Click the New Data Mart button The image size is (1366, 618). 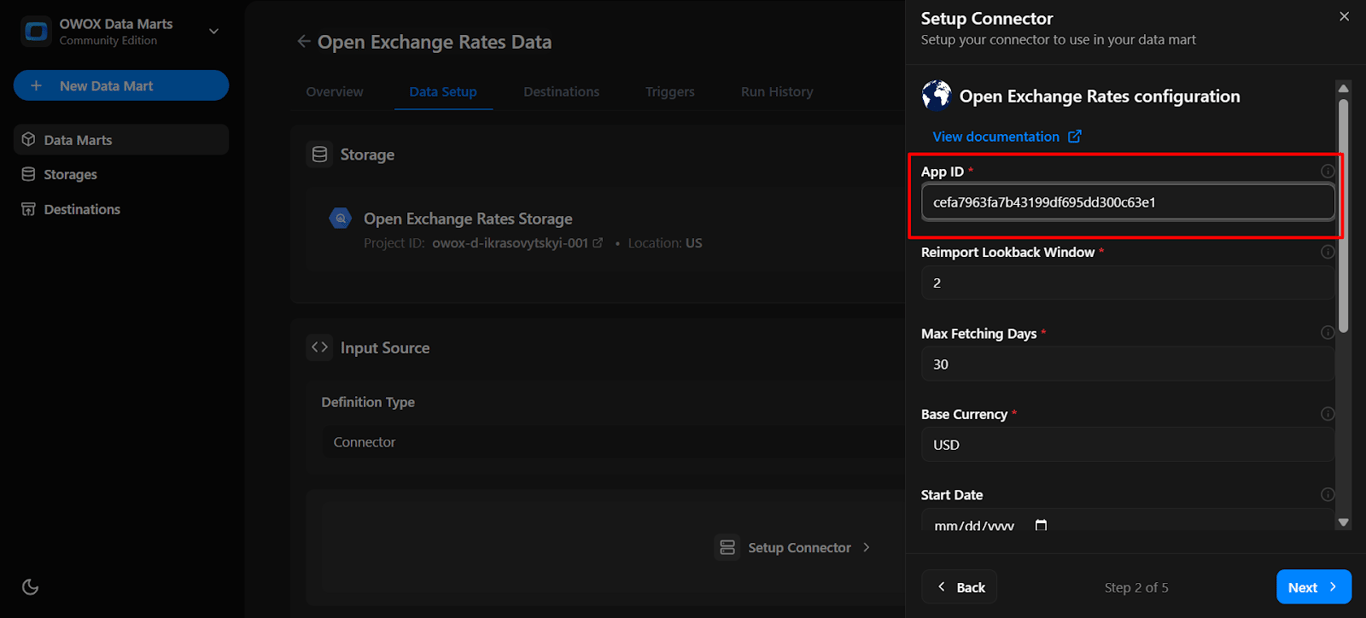[x=121, y=85]
